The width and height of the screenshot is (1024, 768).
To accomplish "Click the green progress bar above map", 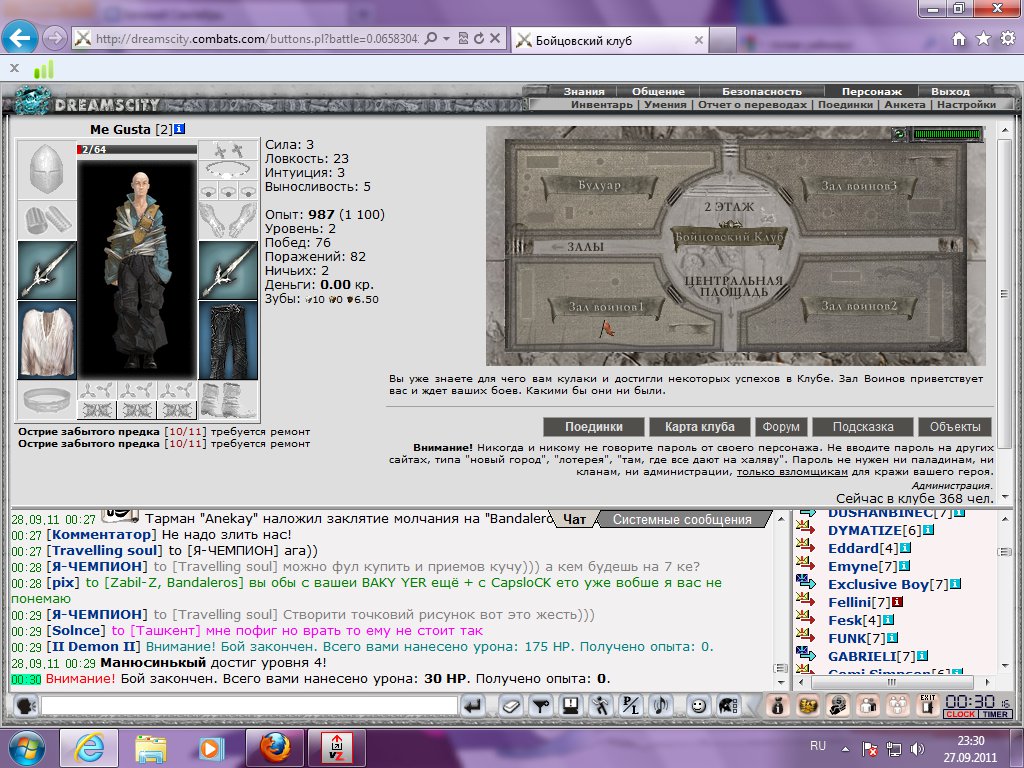I will point(947,134).
